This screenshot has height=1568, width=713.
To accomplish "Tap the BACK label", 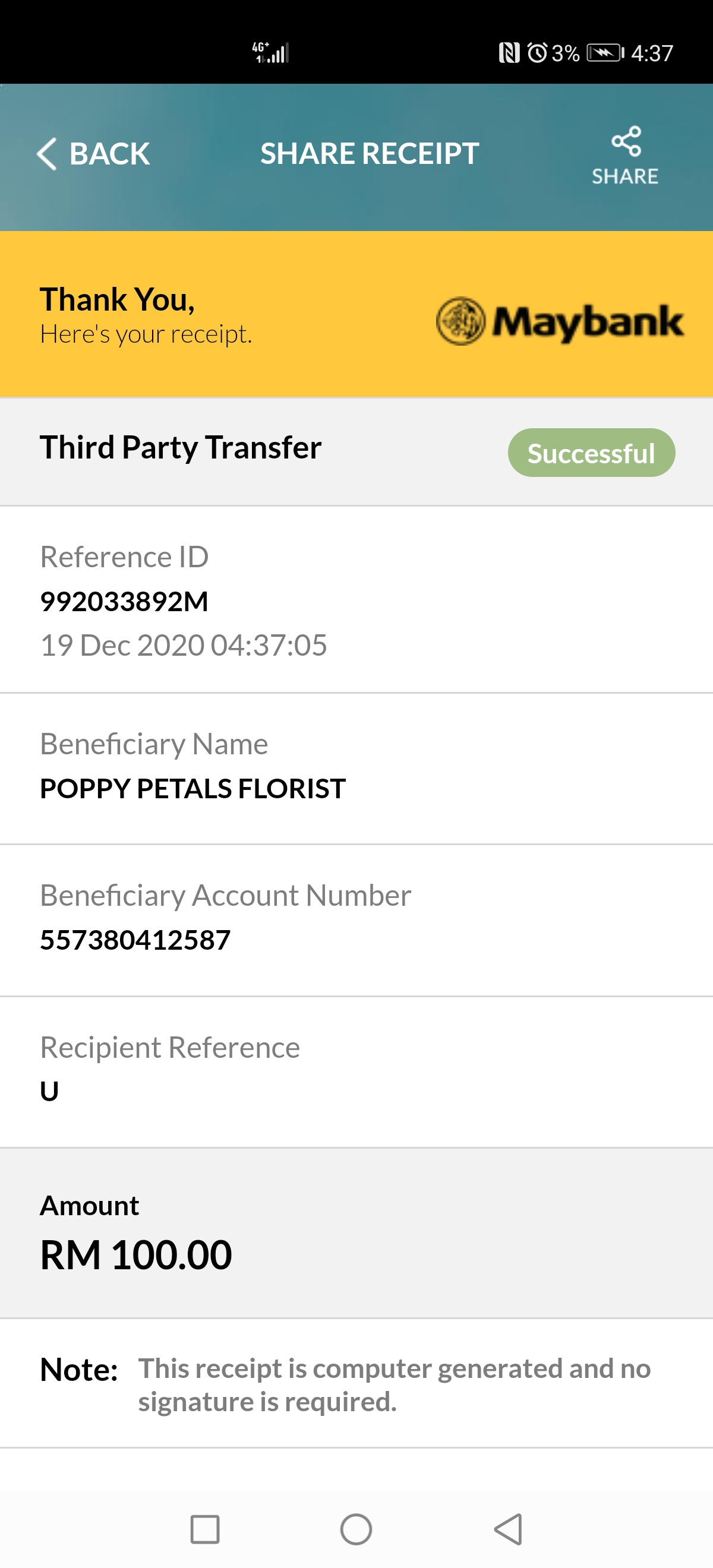I will click(x=109, y=153).
